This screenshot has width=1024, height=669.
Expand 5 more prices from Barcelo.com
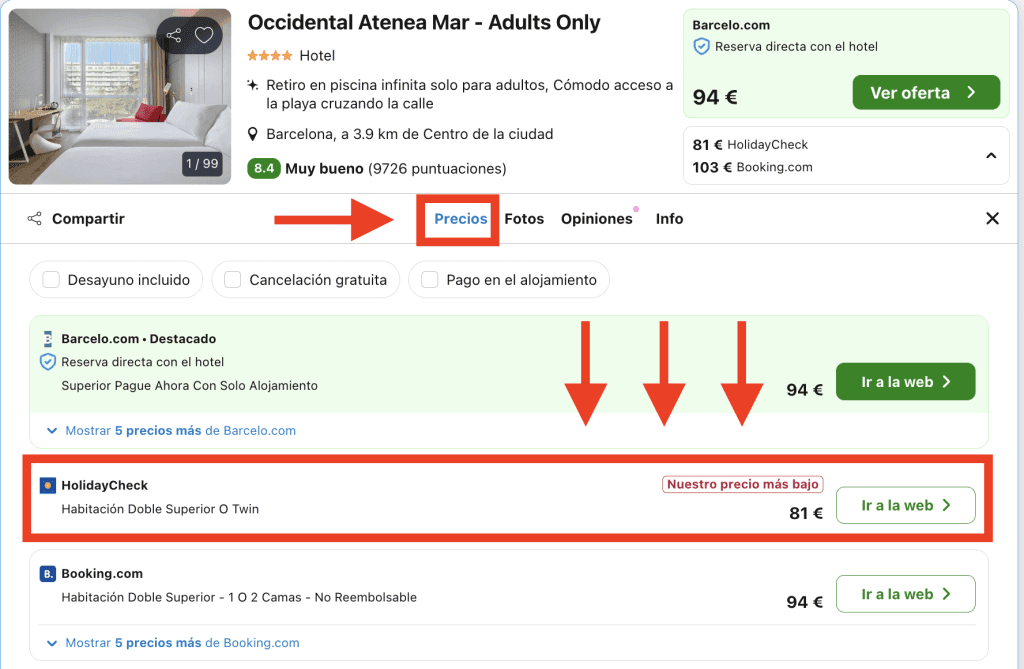(x=180, y=431)
